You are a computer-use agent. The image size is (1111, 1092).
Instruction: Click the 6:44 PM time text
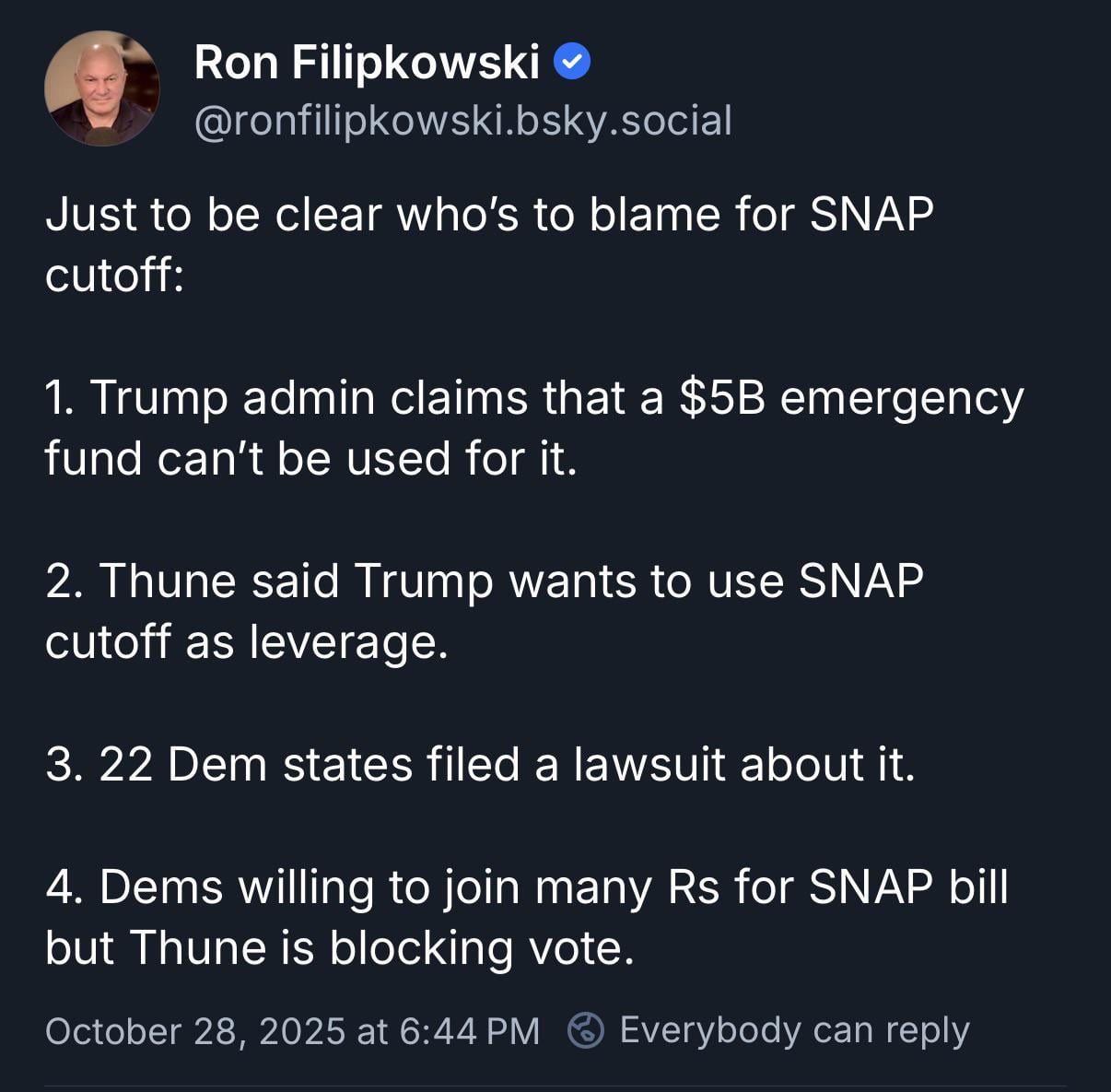(x=470, y=1031)
